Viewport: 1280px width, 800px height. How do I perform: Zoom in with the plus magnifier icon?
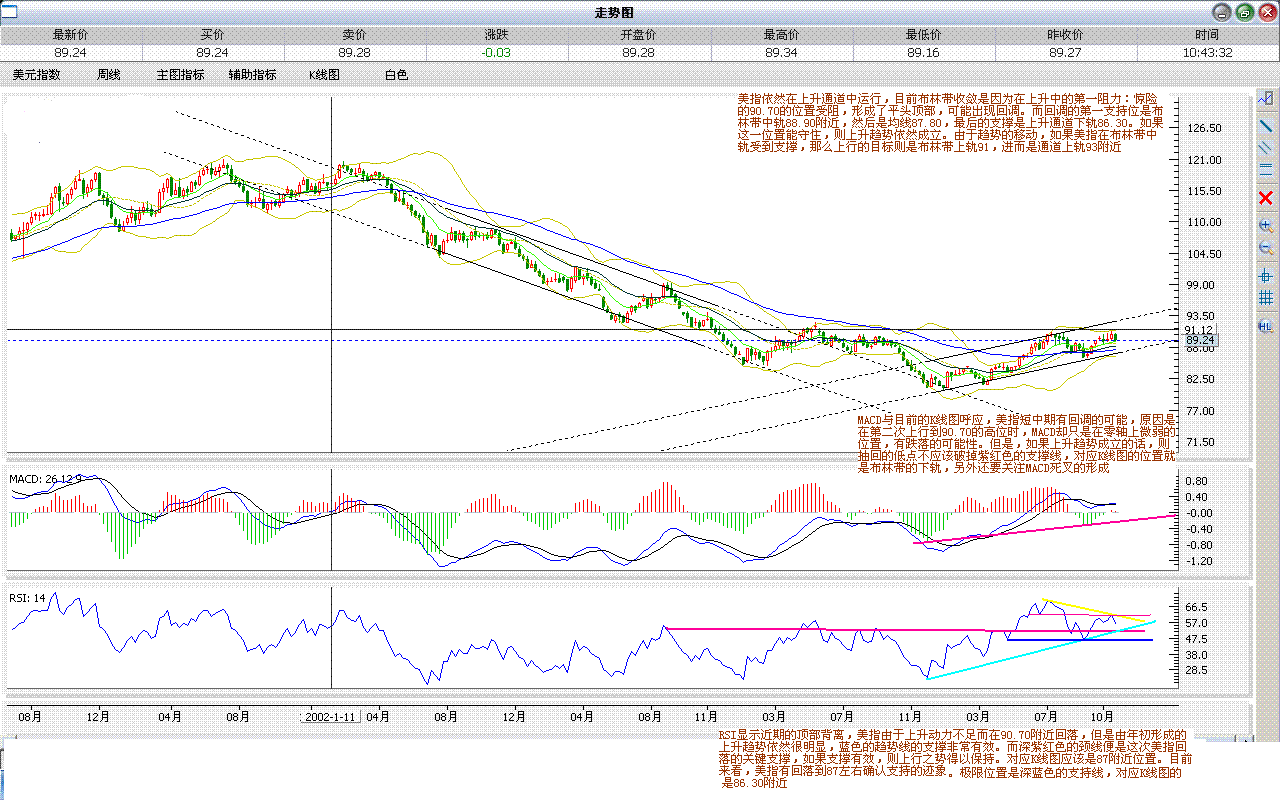tap(1266, 226)
